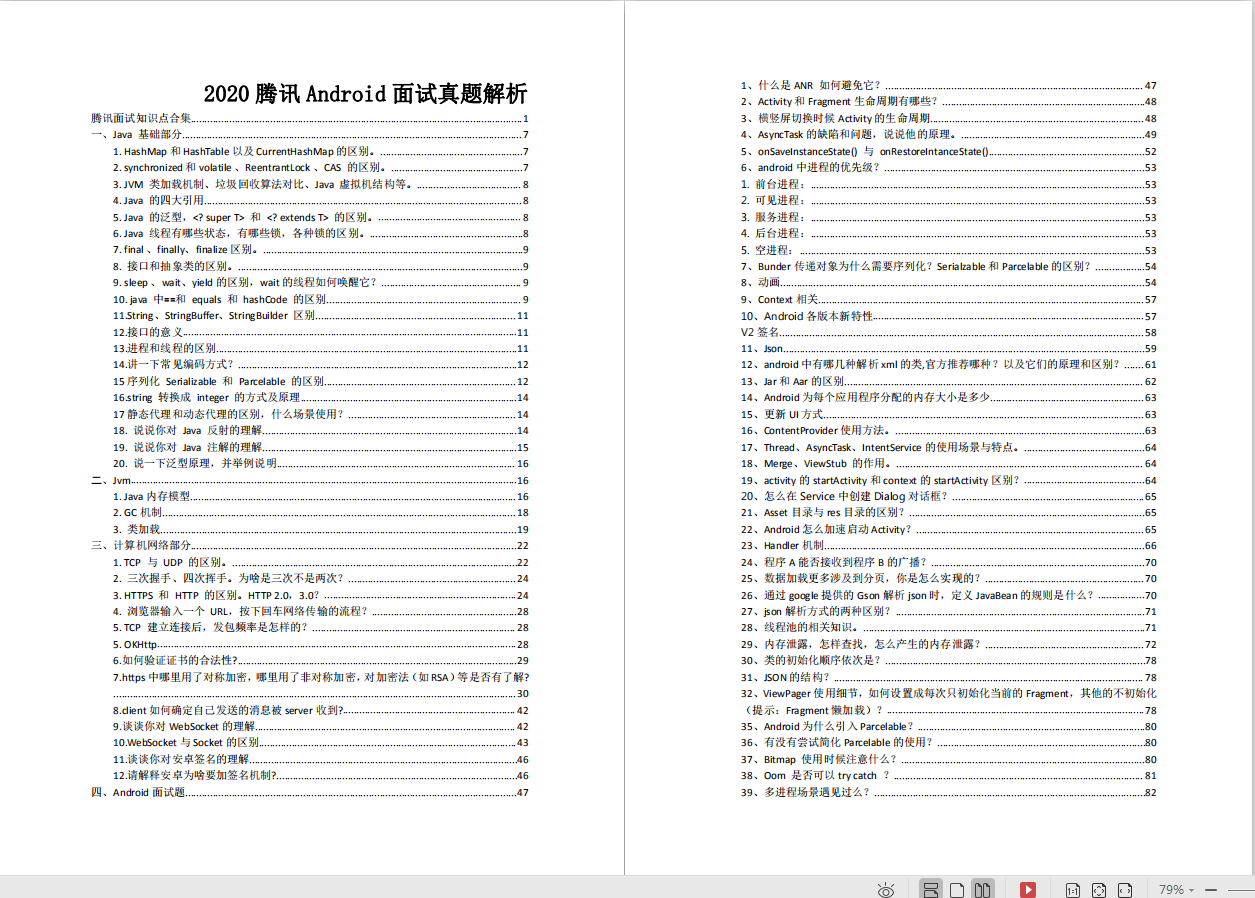Viewport: 1255px width, 898px height.
Task: Select 'final、finally、finalize 区别' entry
Action: (320, 250)
